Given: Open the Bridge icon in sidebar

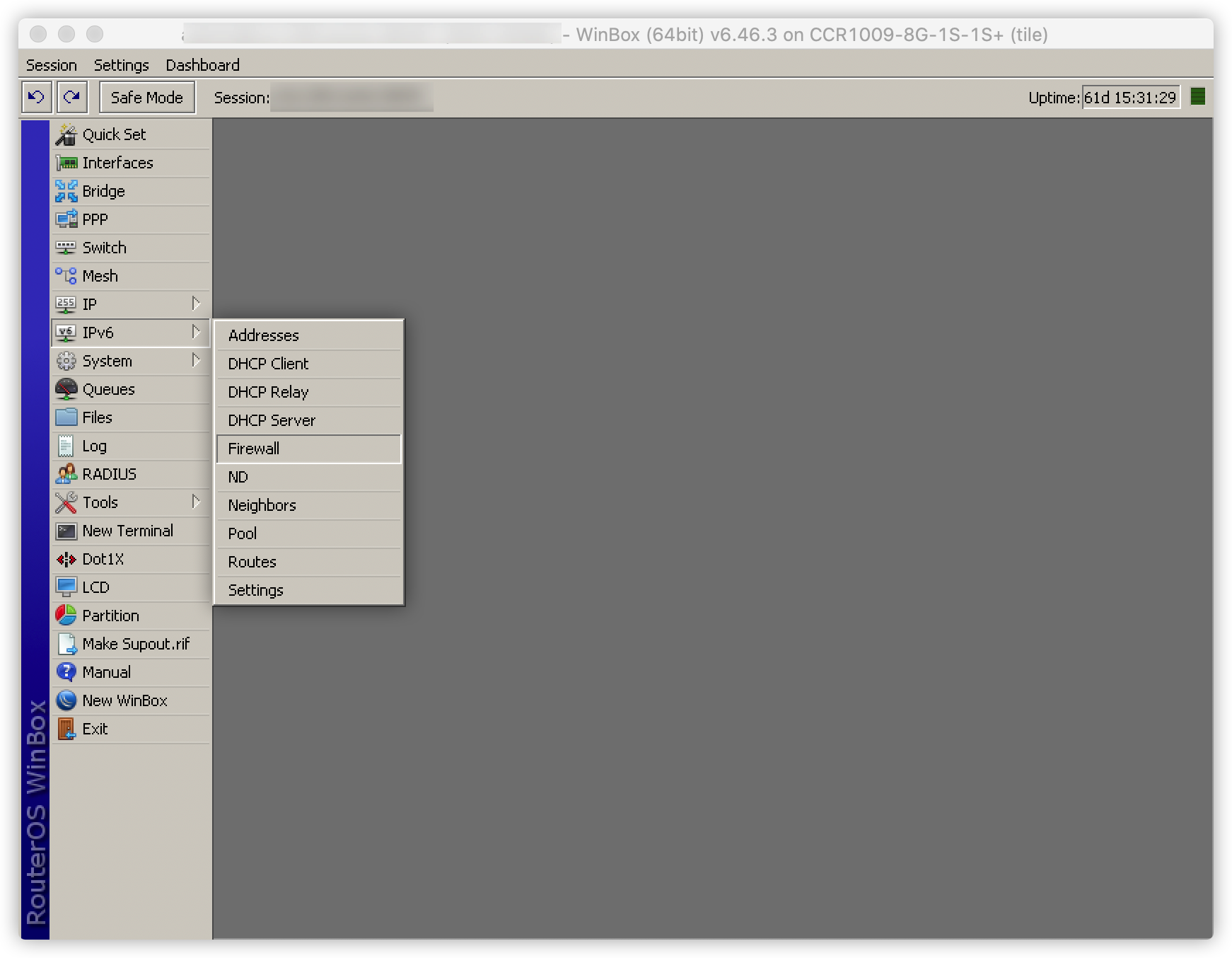Looking at the screenshot, I should (x=66, y=191).
